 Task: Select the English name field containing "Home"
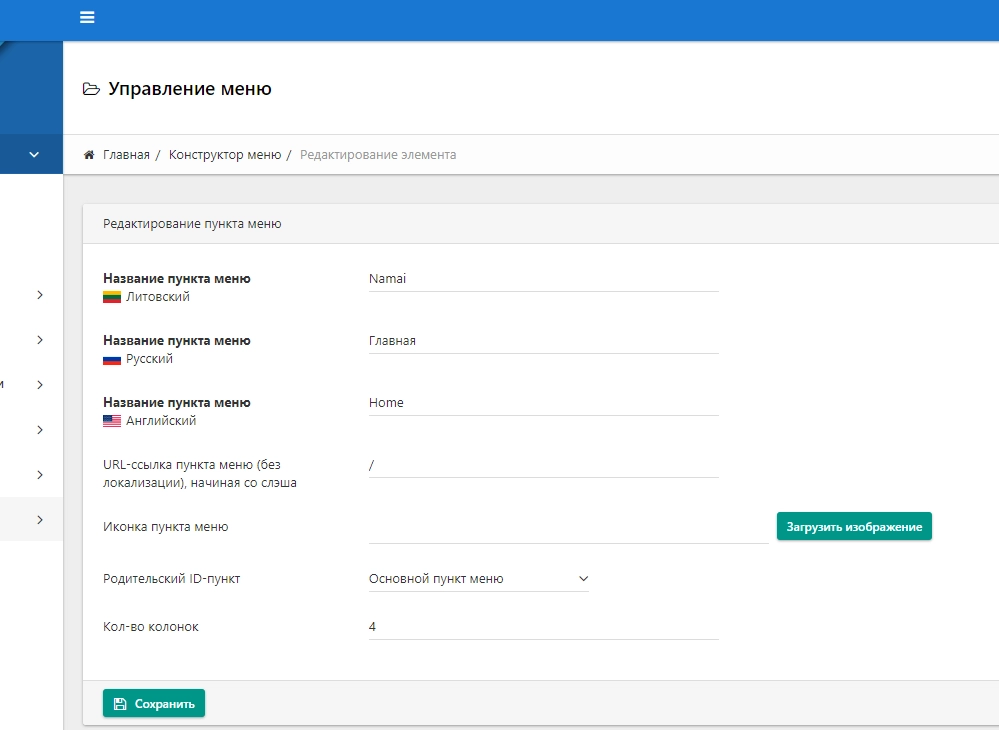(x=543, y=403)
